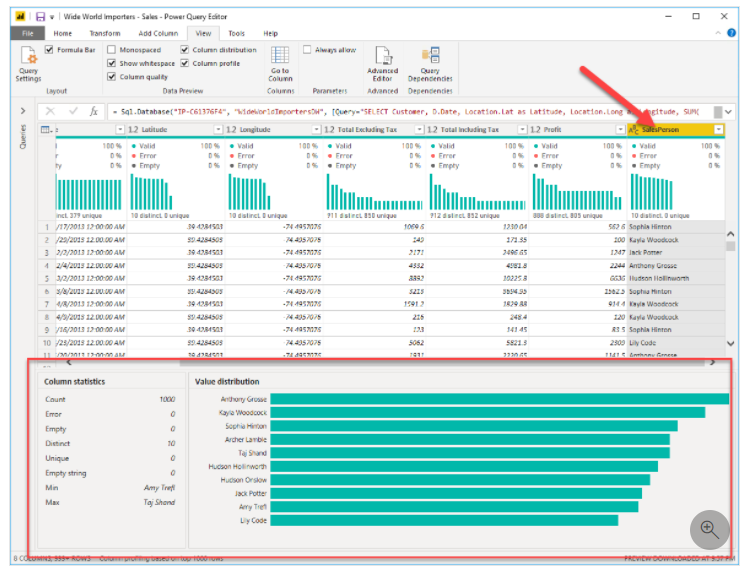The width and height of the screenshot is (751, 573).
Task: Open Profit column filter dropdown
Action: [620, 129]
